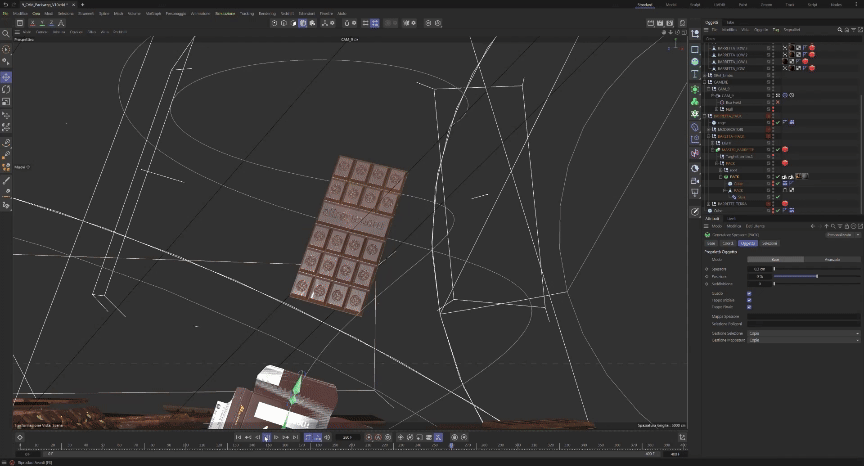Toggle the green enable check on PACK generator
The height and width of the screenshot is (466, 864).
(778, 177)
